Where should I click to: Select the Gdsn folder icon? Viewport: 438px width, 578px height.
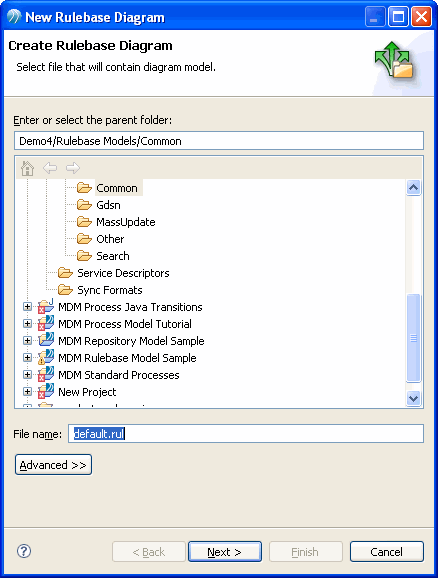84,205
